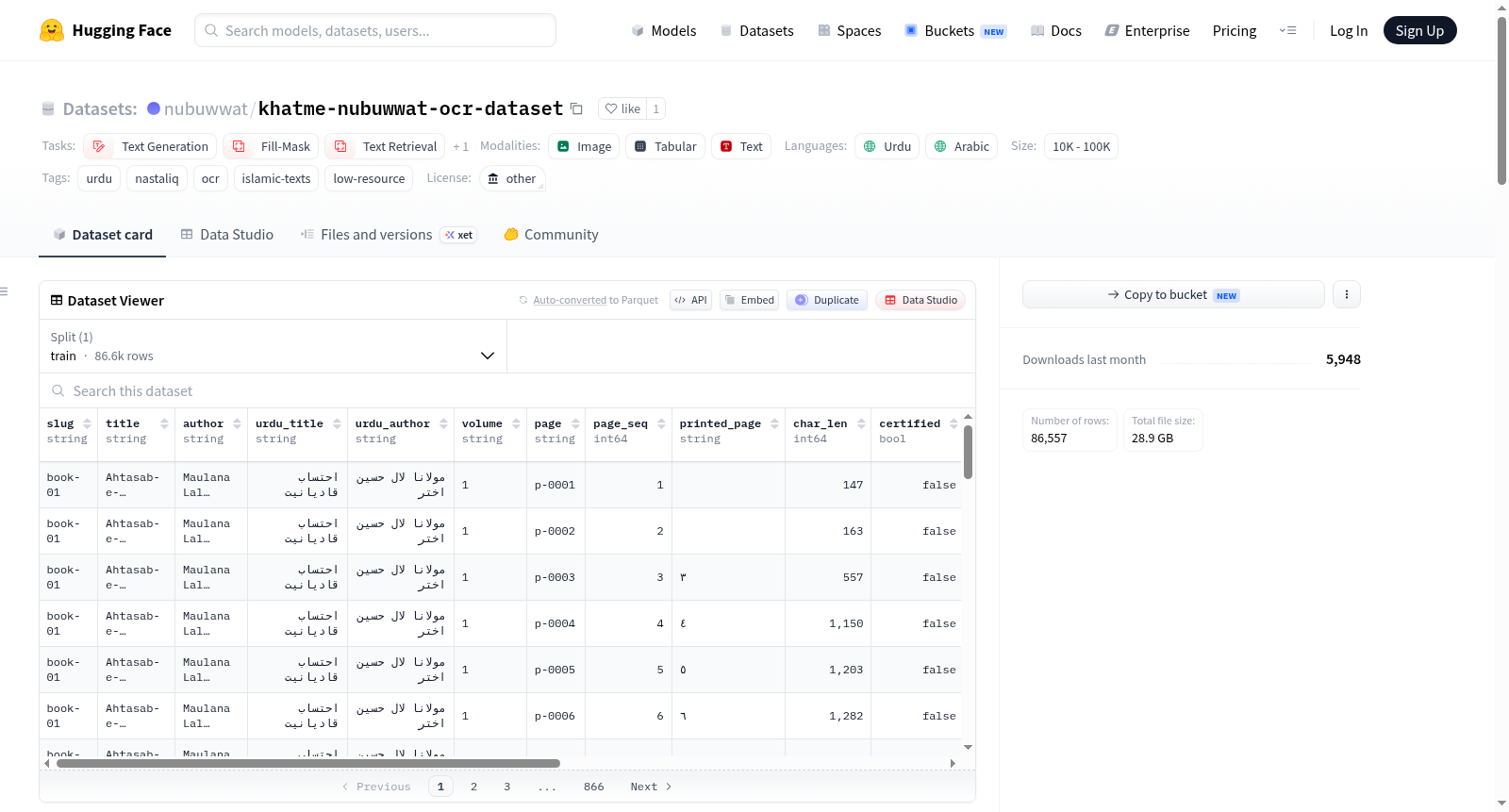Expand the Split train dropdown
Viewport: 1509px width, 812px height.
pyautogui.click(x=273, y=346)
